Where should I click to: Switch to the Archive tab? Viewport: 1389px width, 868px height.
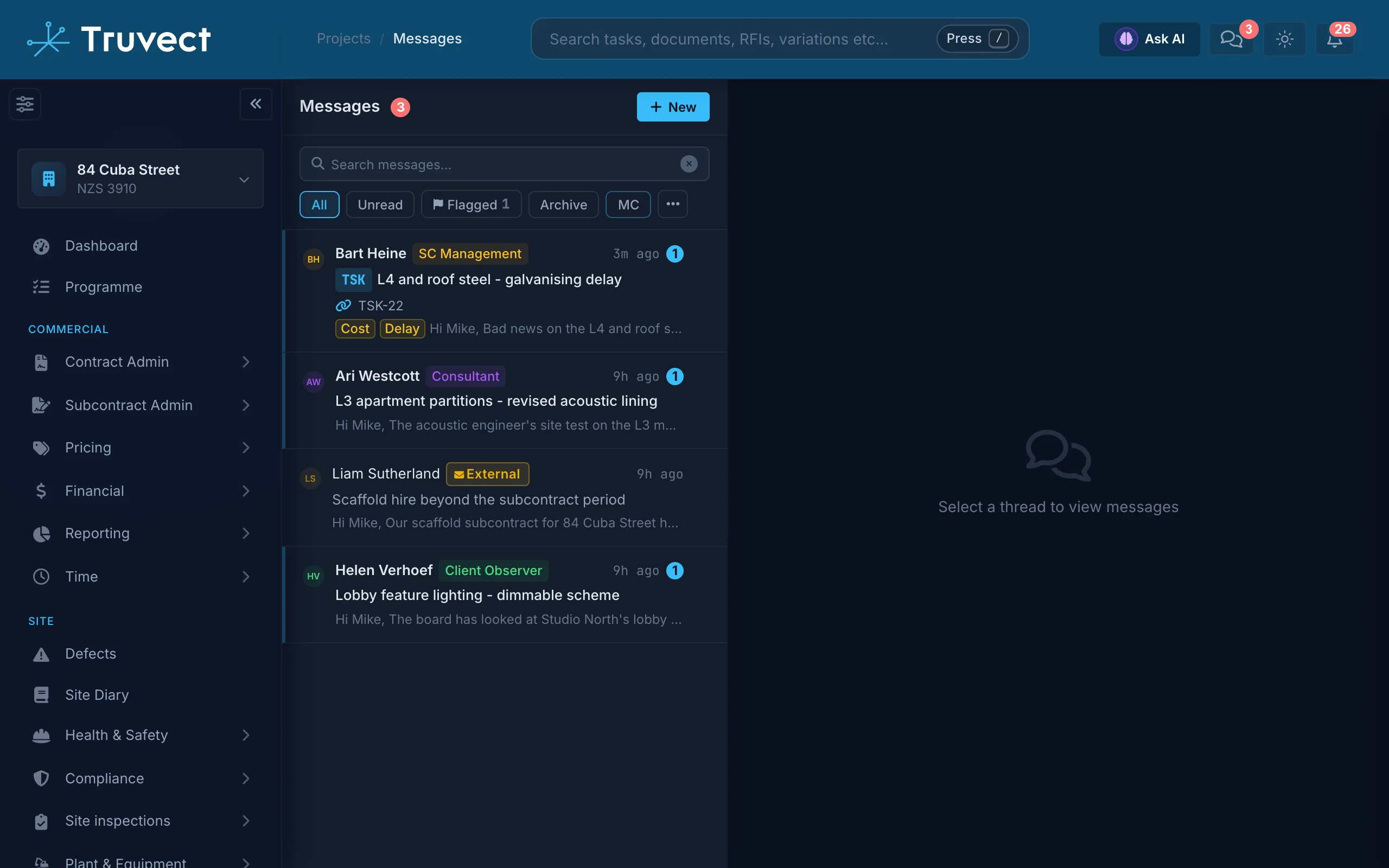point(563,205)
